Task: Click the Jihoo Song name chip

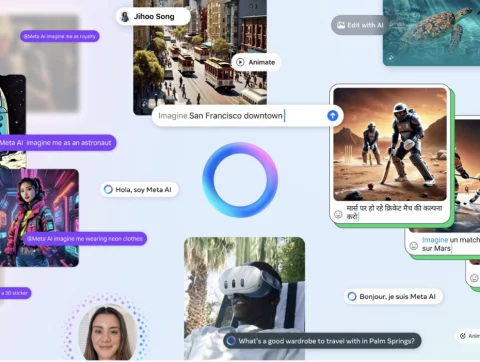Action: point(153,16)
